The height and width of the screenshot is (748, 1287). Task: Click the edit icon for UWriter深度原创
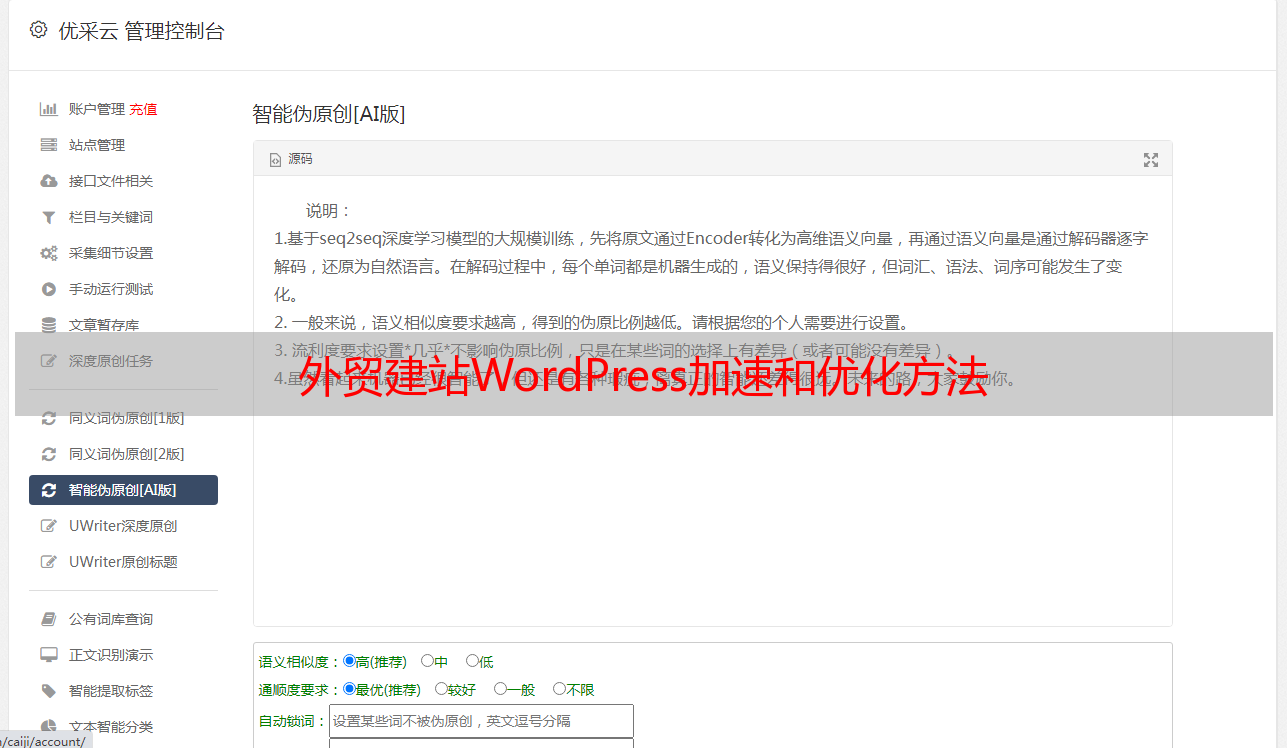pos(48,526)
